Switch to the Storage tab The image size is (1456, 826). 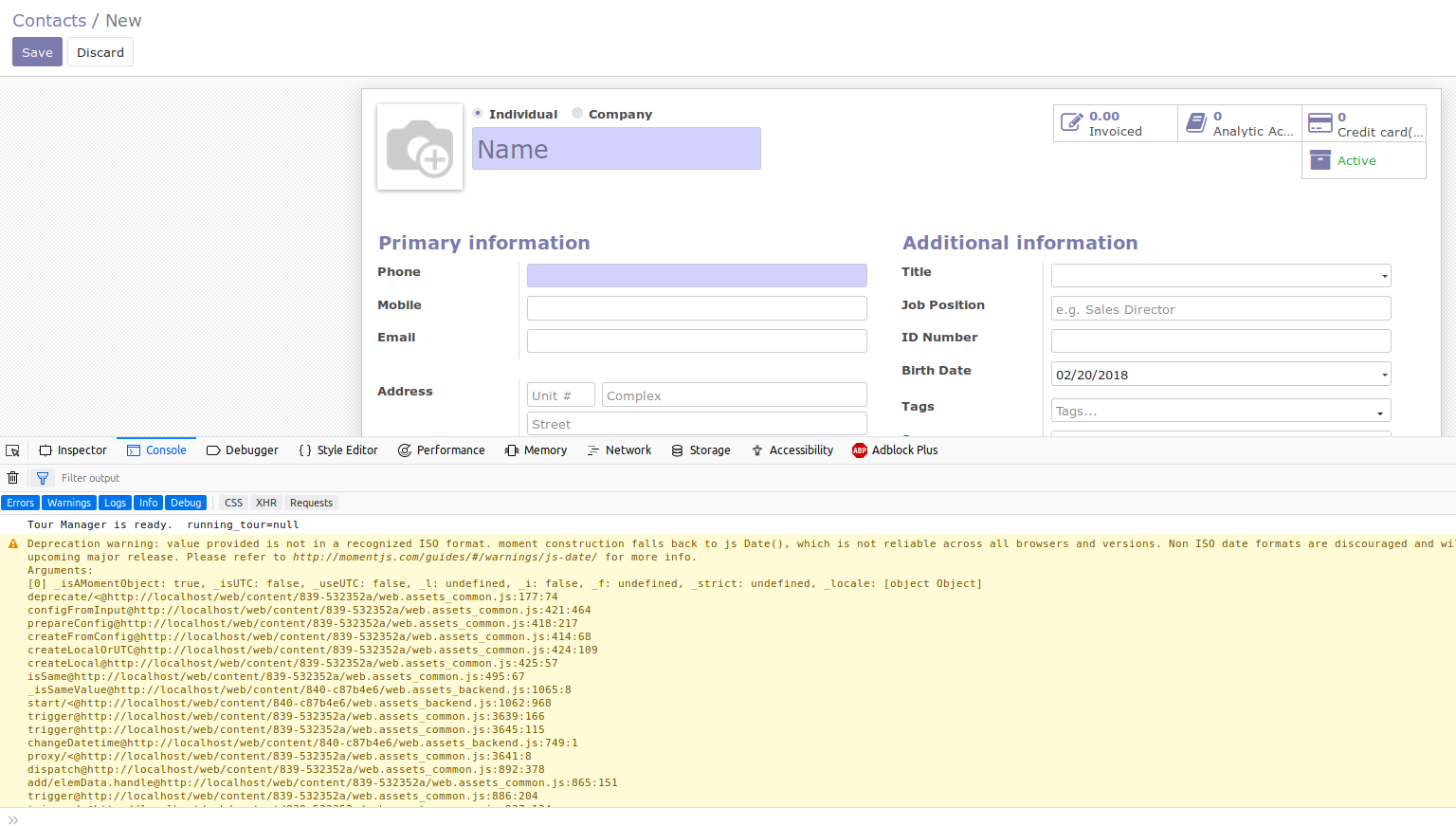701,450
